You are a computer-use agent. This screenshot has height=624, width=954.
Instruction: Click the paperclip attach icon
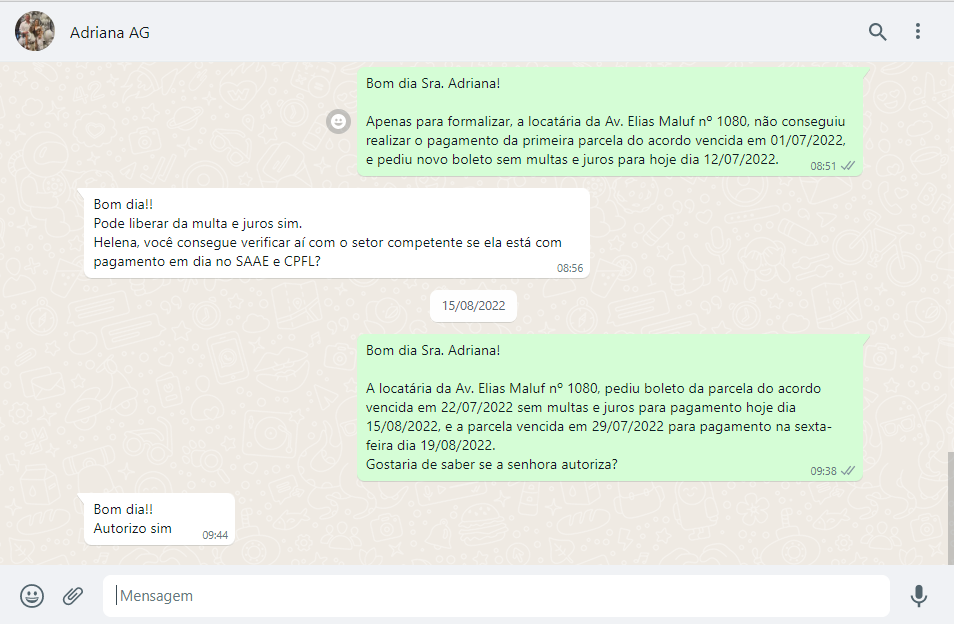point(73,596)
